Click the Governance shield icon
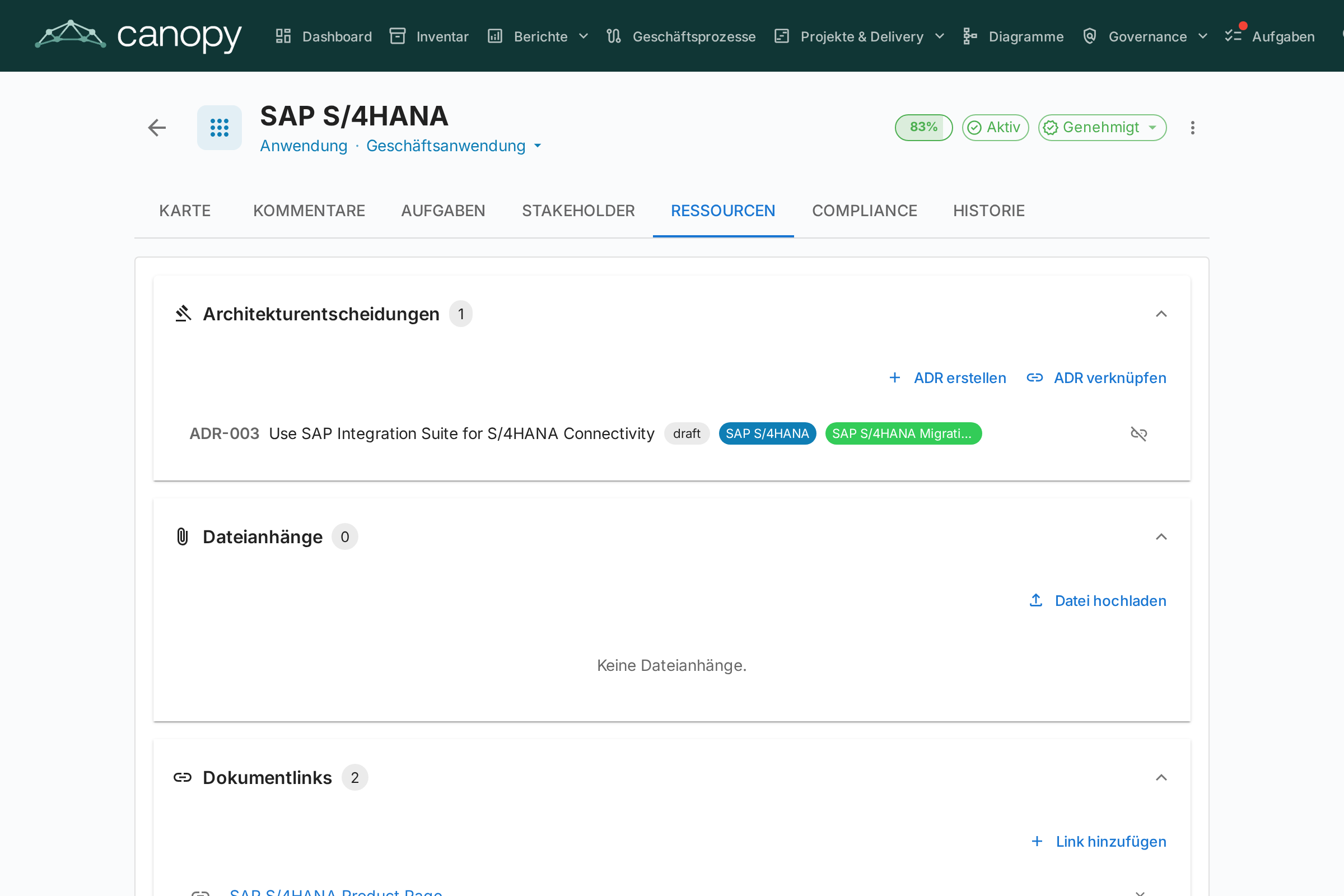 click(x=1090, y=36)
